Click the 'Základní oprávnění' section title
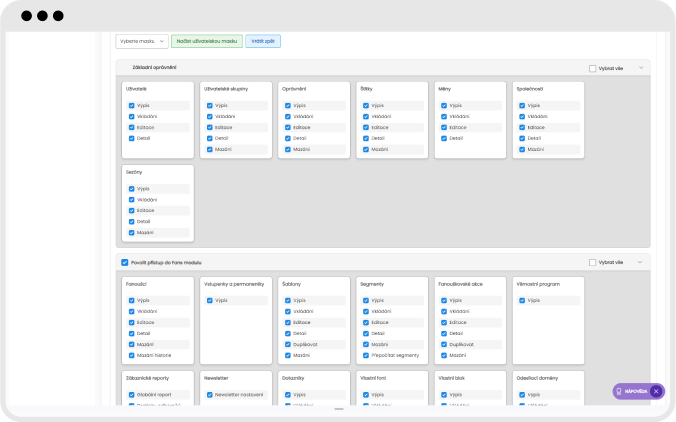The width and height of the screenshot is (676, 422). tap(154, 68)
